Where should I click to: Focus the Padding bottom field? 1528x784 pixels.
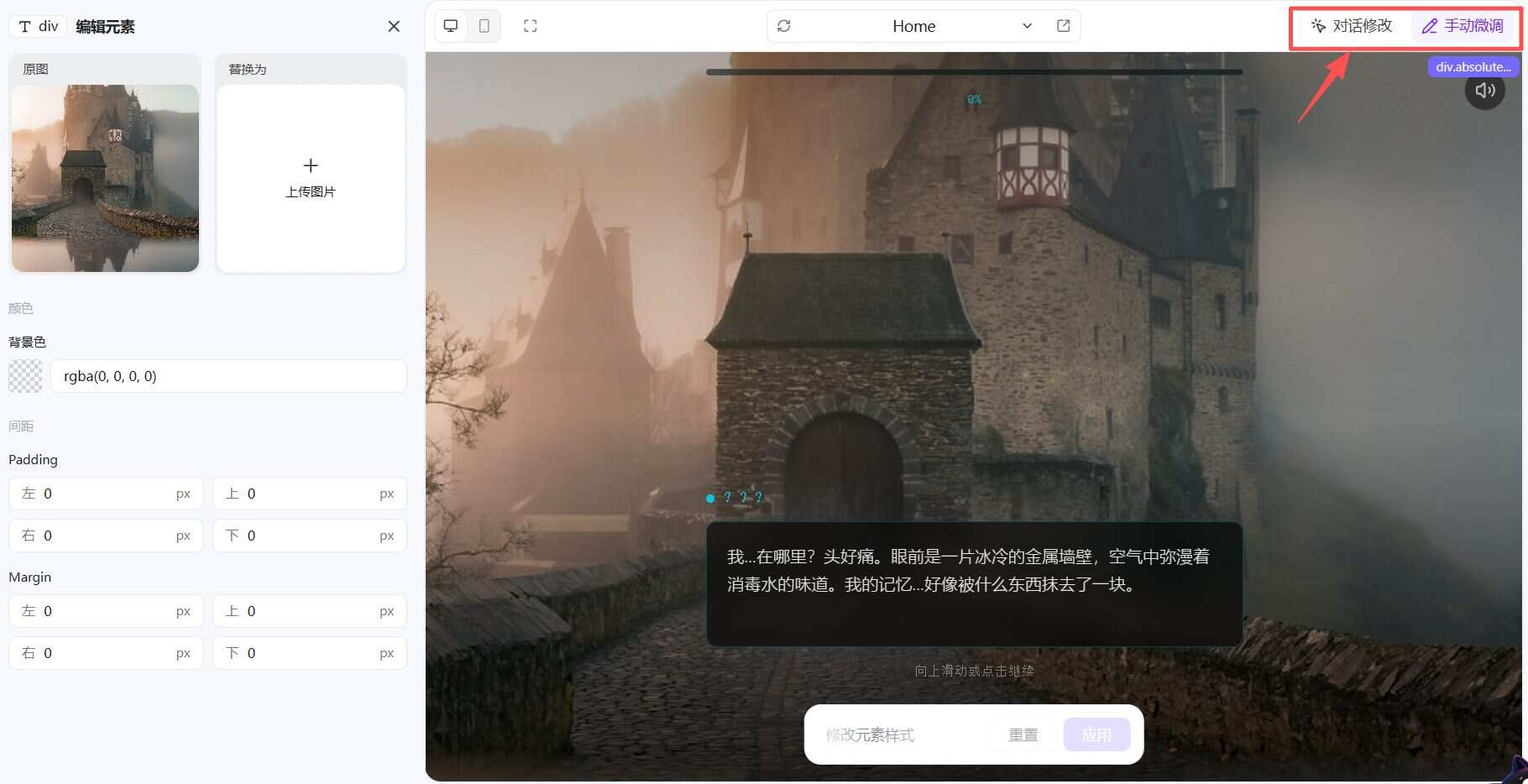[310, 536]
